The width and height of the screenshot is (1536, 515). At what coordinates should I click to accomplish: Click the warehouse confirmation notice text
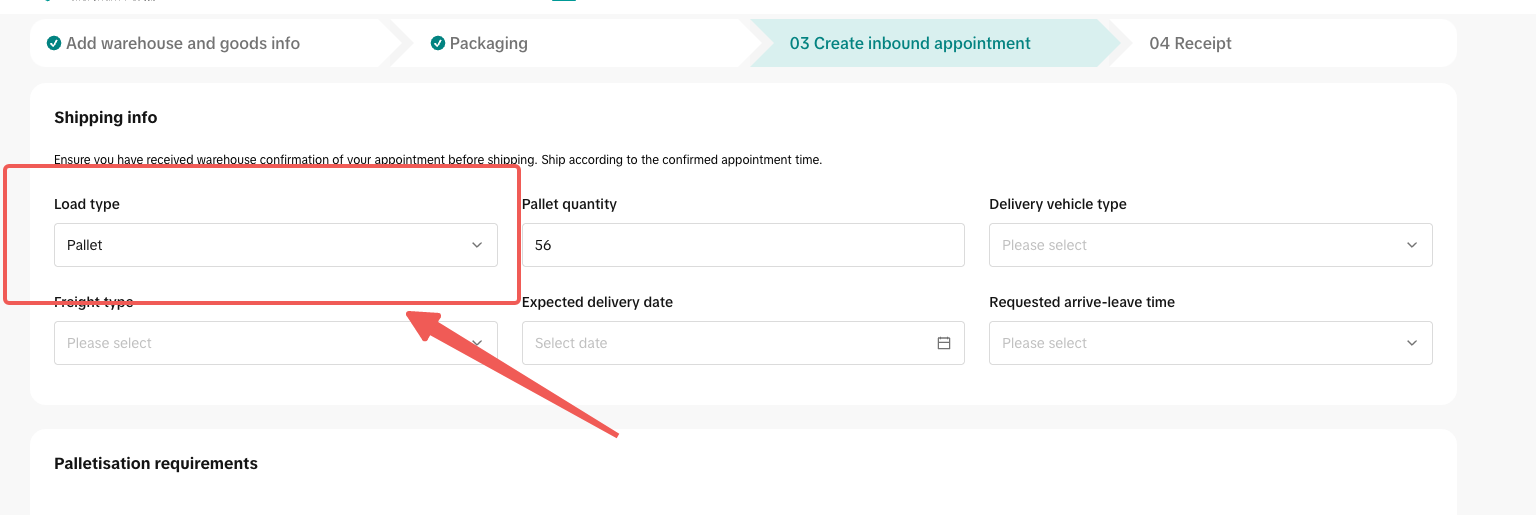point(438,160)
